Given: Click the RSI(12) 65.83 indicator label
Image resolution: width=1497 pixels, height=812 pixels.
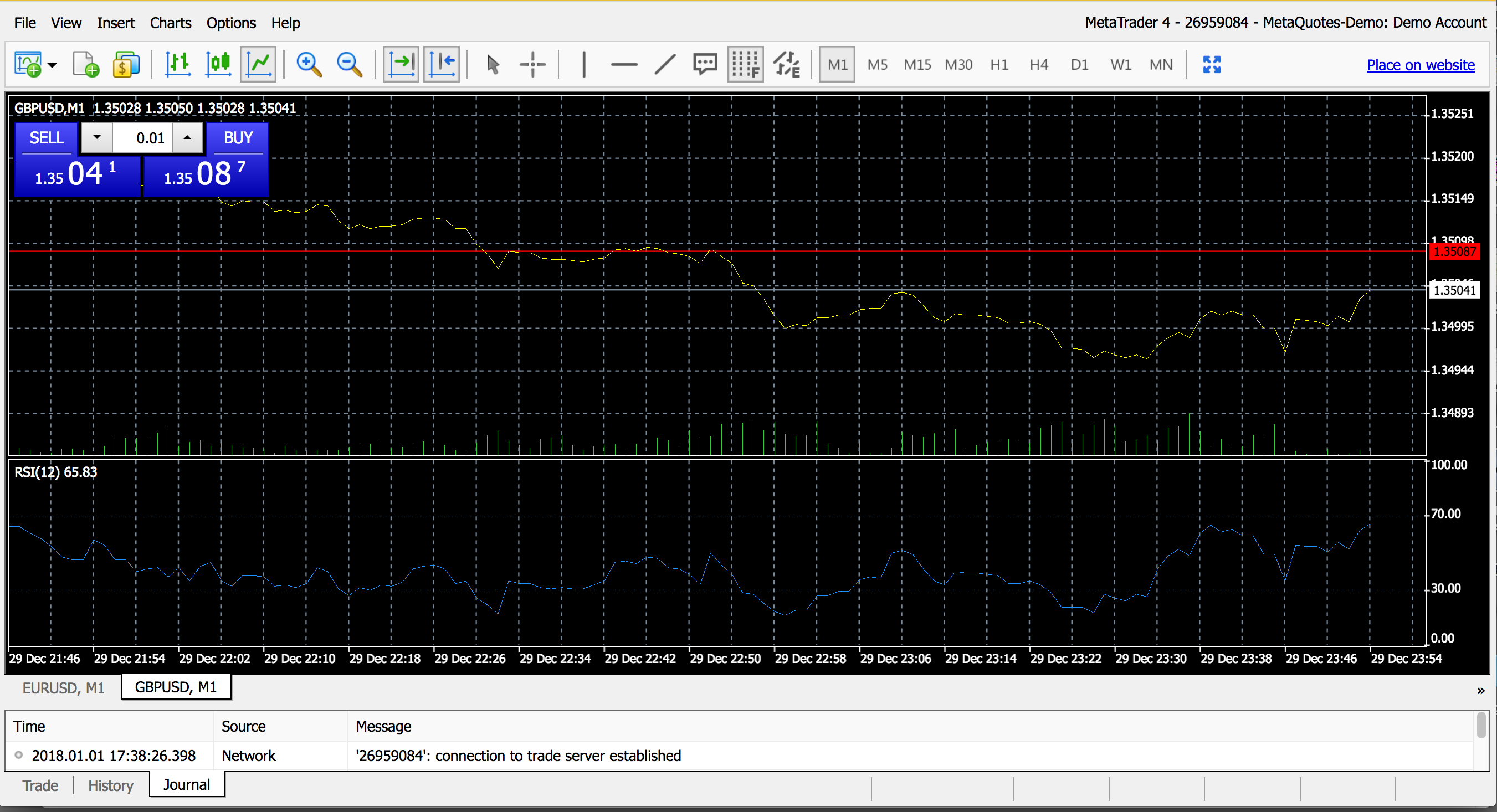Looking at the screenshot, I should (56, 472).
